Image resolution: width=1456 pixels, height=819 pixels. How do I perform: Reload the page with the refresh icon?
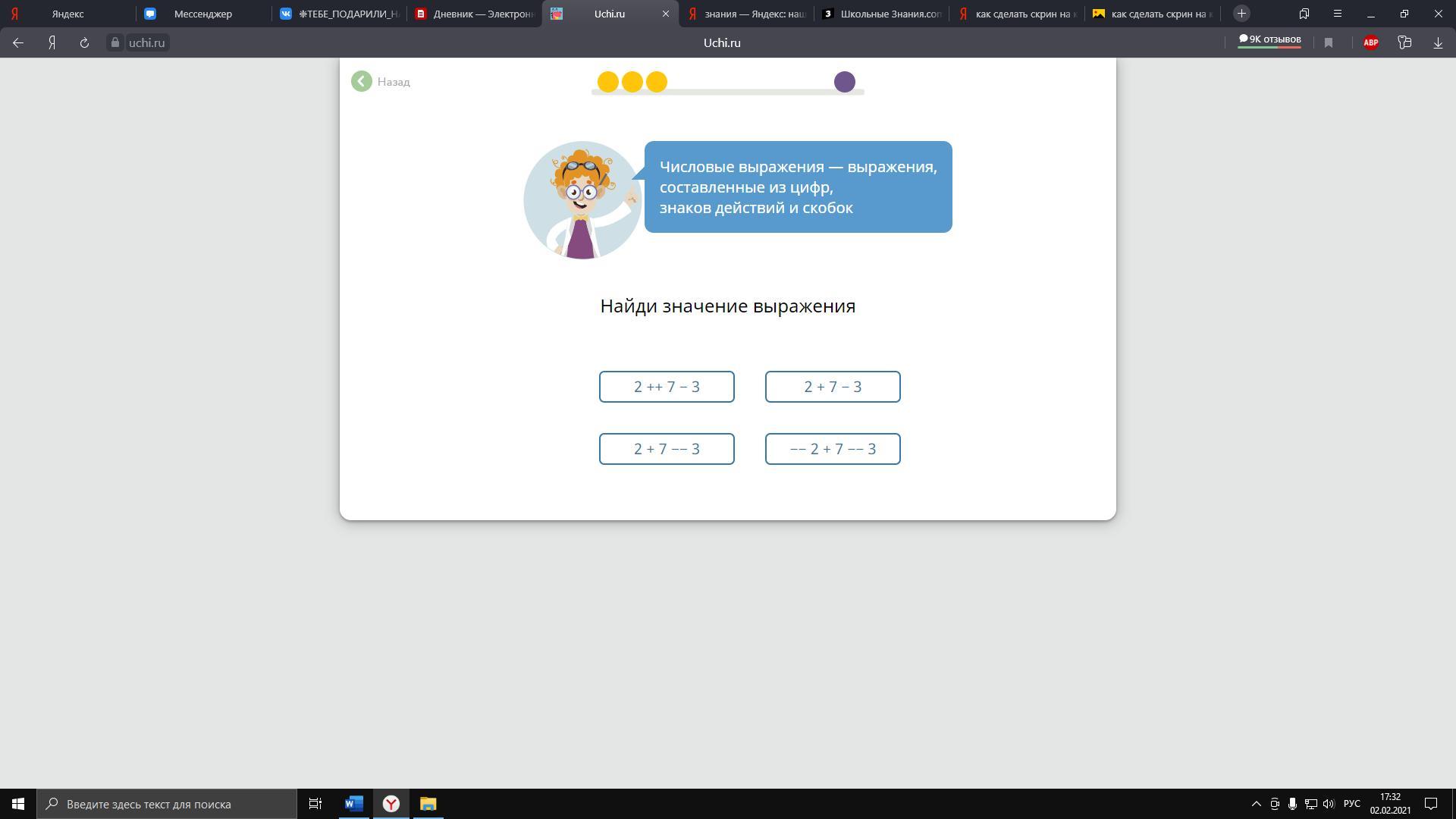point(84,43)
